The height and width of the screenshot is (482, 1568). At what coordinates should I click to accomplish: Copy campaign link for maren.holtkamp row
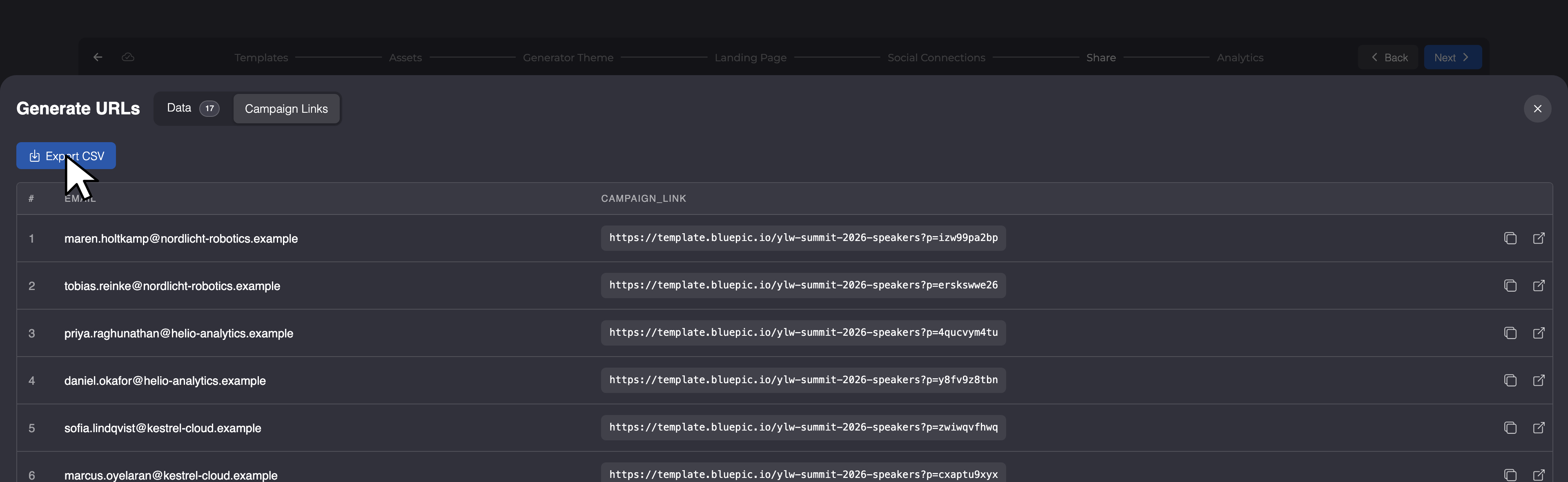click(1510, 238)
